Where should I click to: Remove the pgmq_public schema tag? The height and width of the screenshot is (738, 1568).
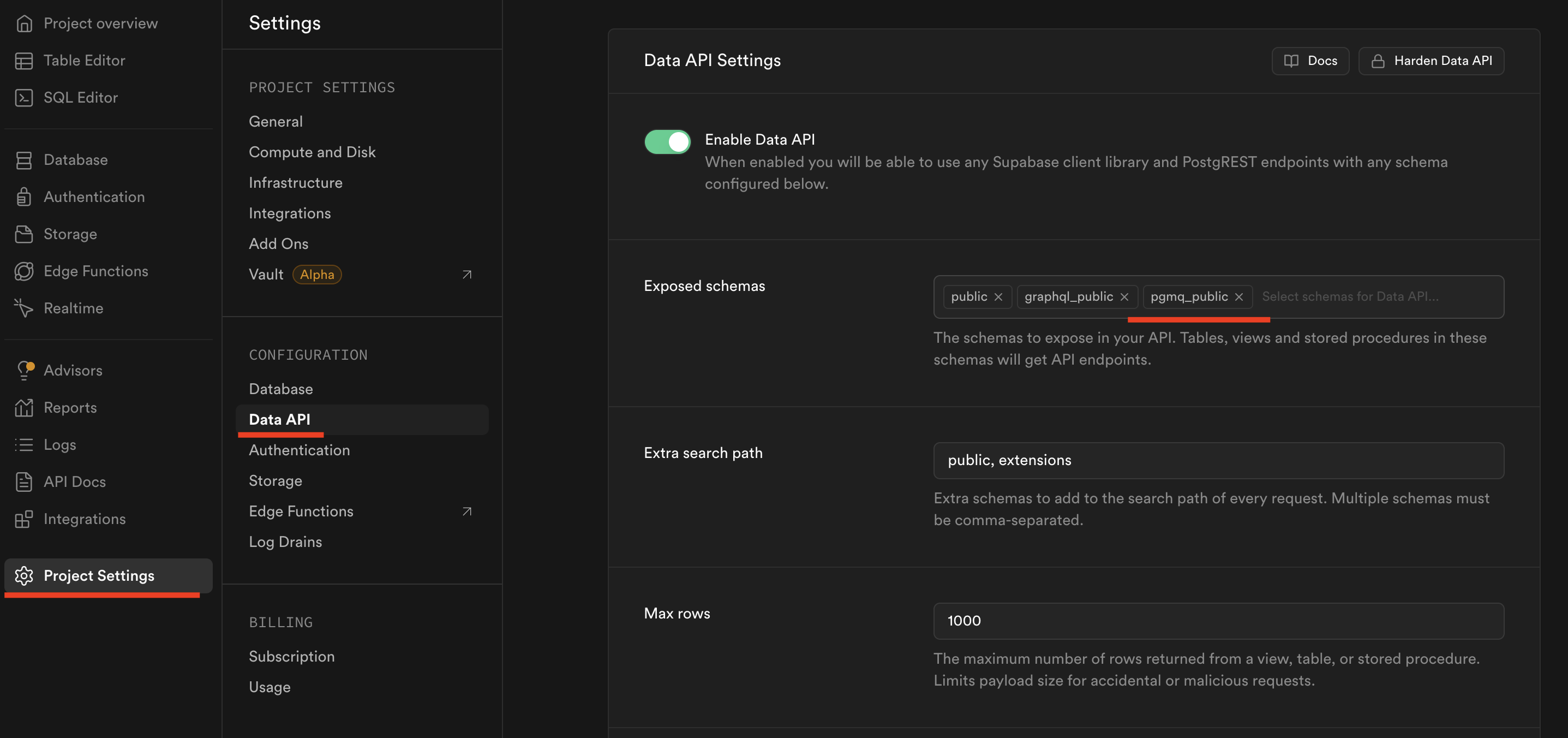(x=1238, y=296)
